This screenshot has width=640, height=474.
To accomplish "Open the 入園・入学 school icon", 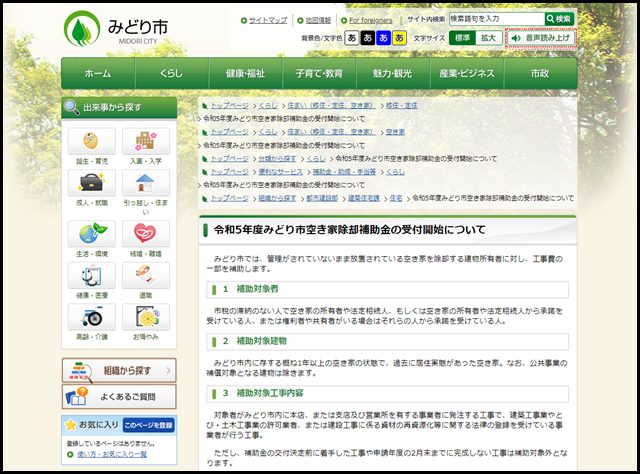I will click(x=146, y=142).
